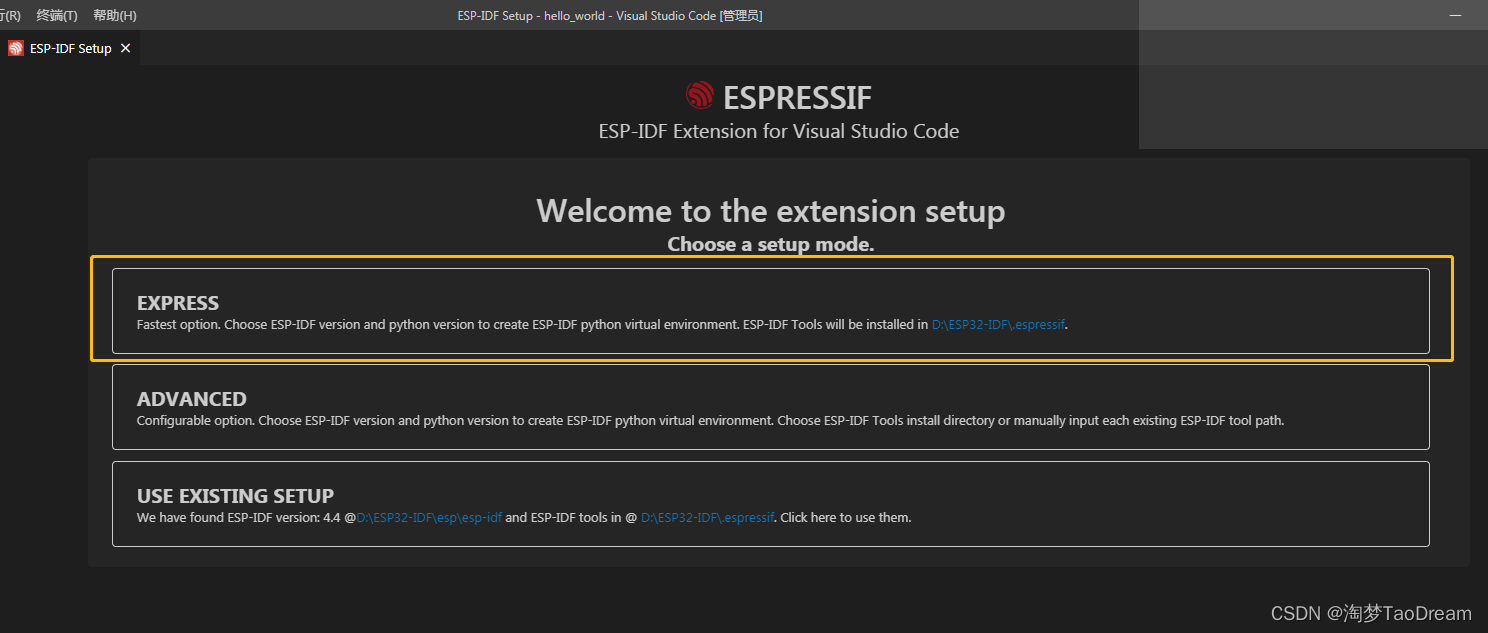
Task: Open the 帮助(H) menu
Action: [x=115, y=16]
